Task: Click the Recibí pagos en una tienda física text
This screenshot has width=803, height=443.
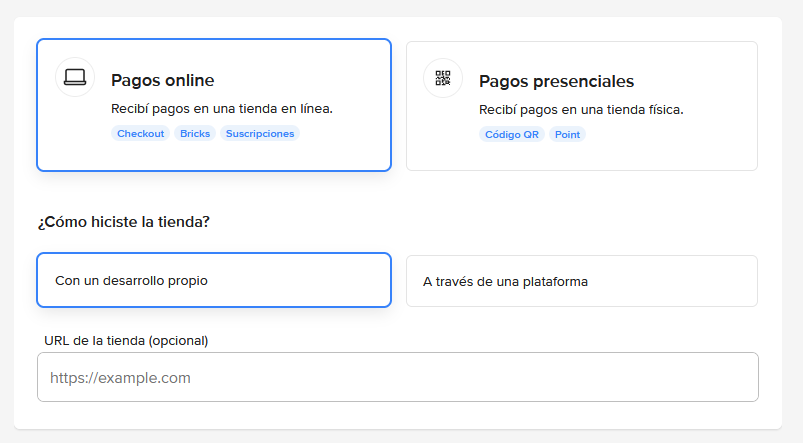Action: click(581, 110)
